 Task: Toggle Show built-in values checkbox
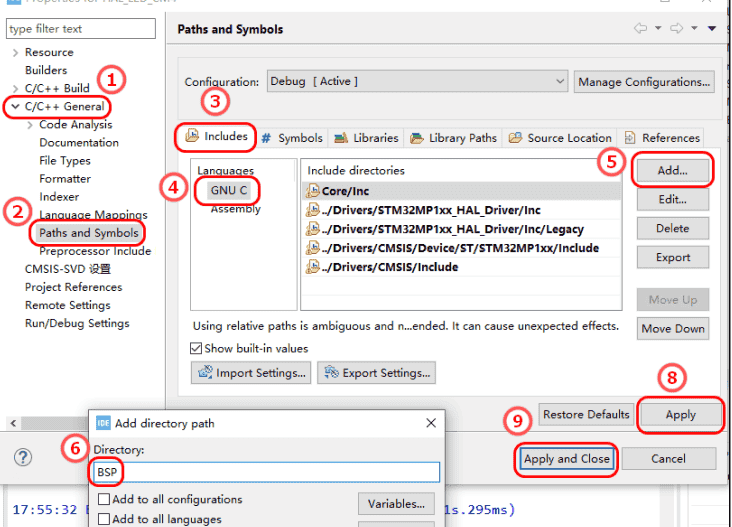click(x=197, y=348)
